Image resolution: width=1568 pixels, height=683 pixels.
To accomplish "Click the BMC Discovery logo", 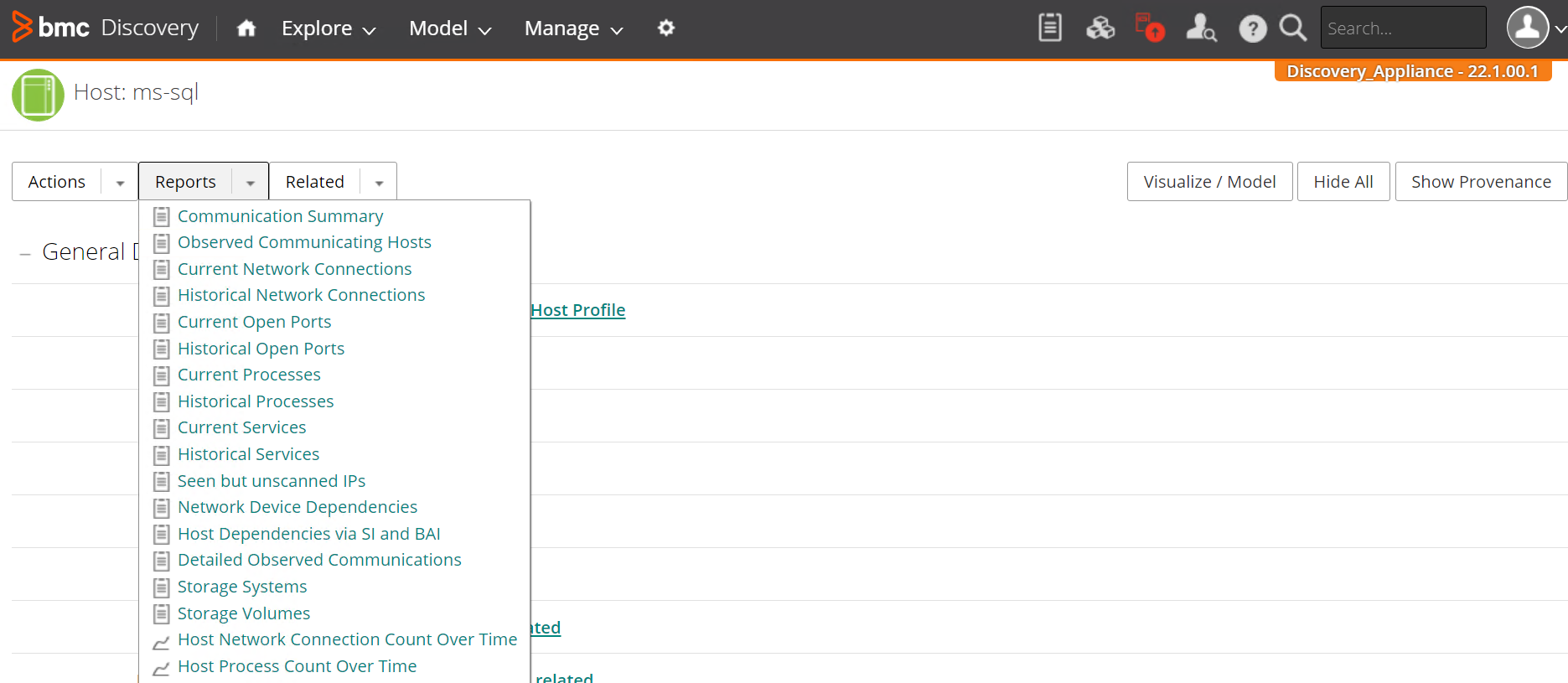I will 105,28.
